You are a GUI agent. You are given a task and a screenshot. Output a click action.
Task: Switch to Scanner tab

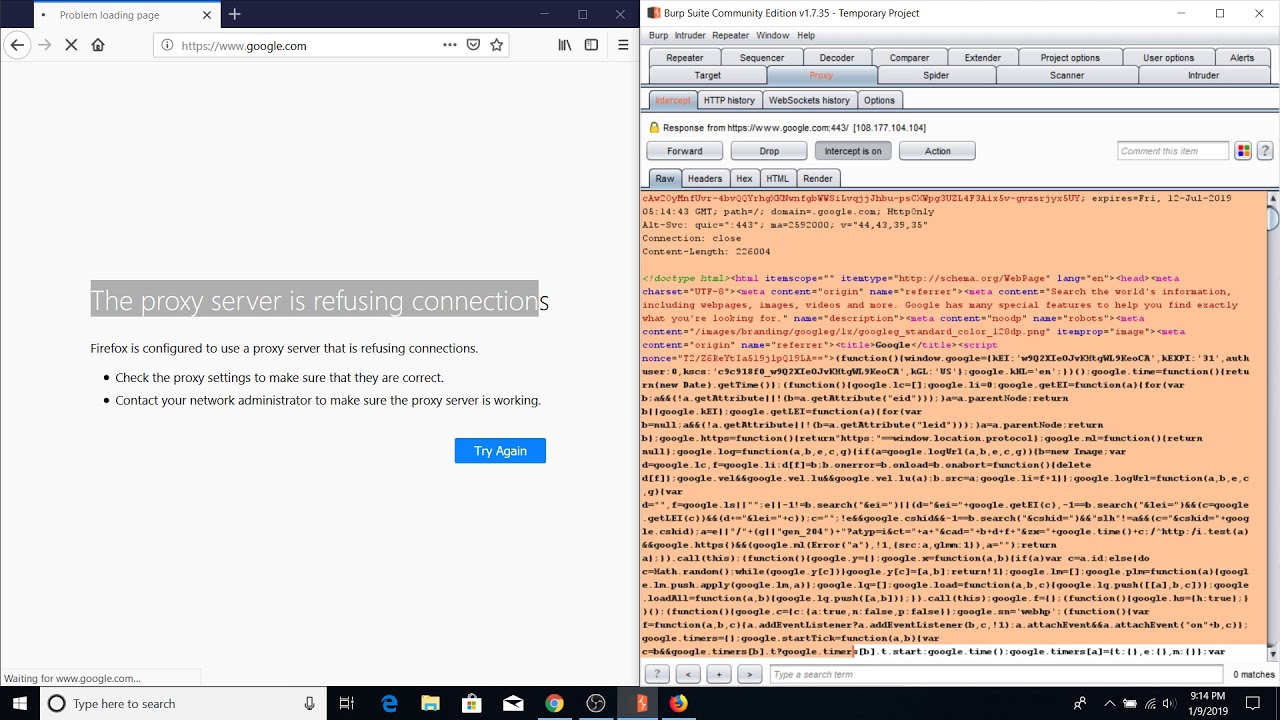(x=1067, y=76)
